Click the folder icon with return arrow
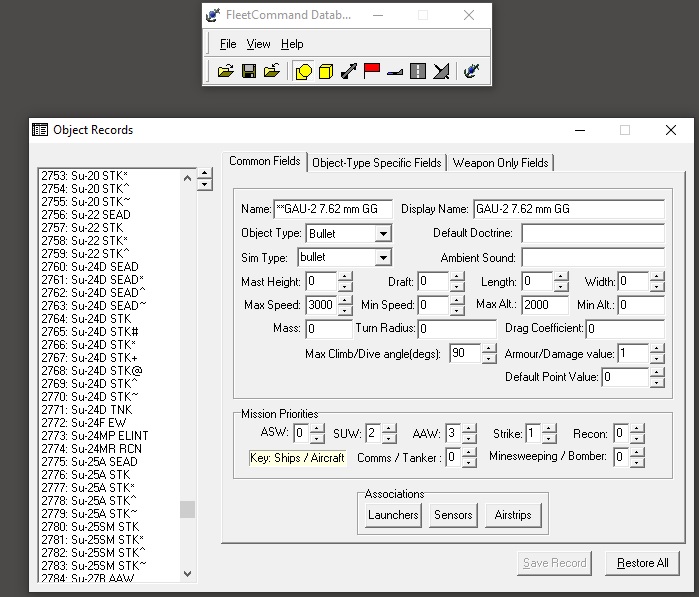This screenshot has width=699, height=597. [272, 71]
